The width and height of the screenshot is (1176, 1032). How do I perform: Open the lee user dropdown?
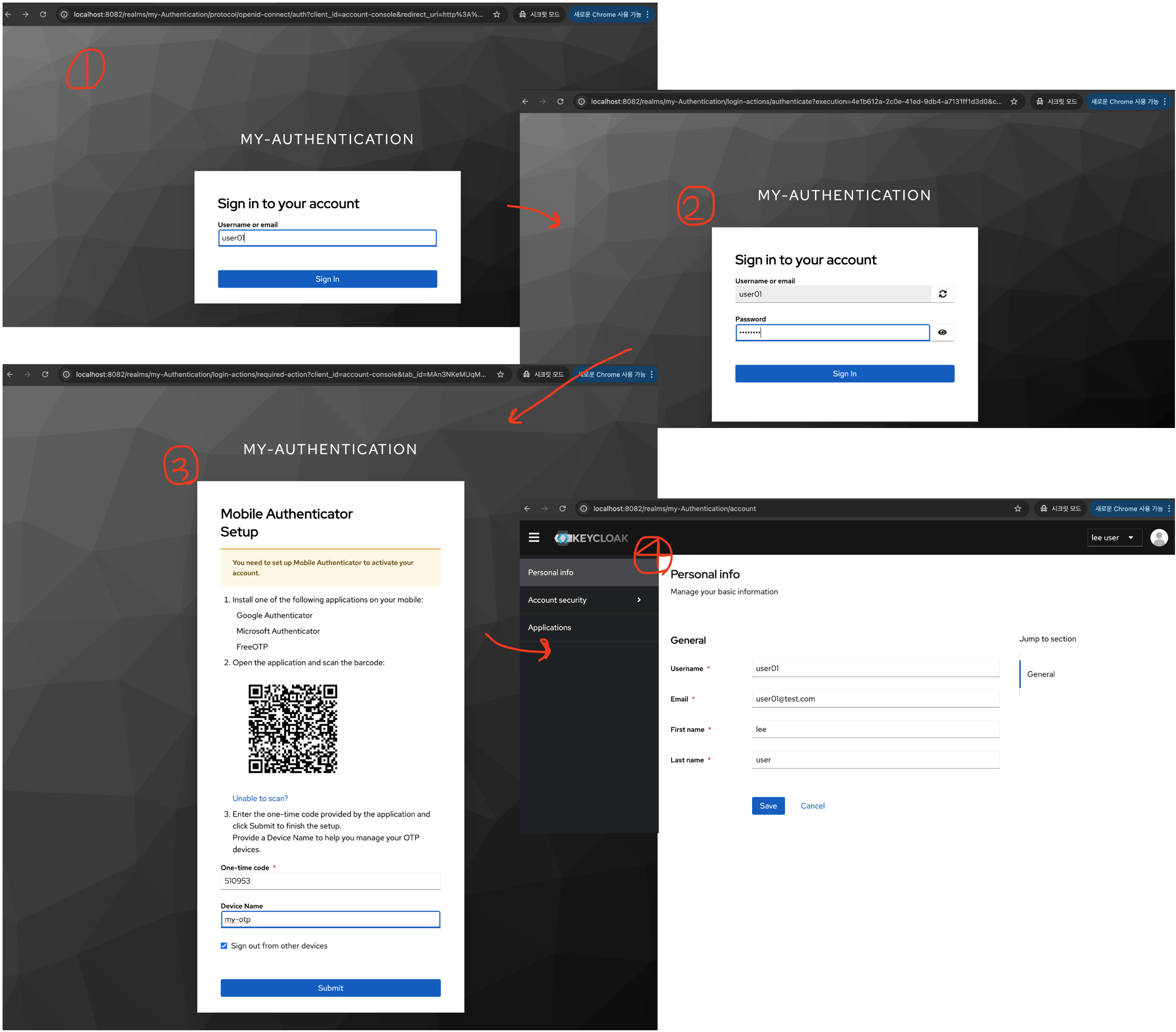1113,537
